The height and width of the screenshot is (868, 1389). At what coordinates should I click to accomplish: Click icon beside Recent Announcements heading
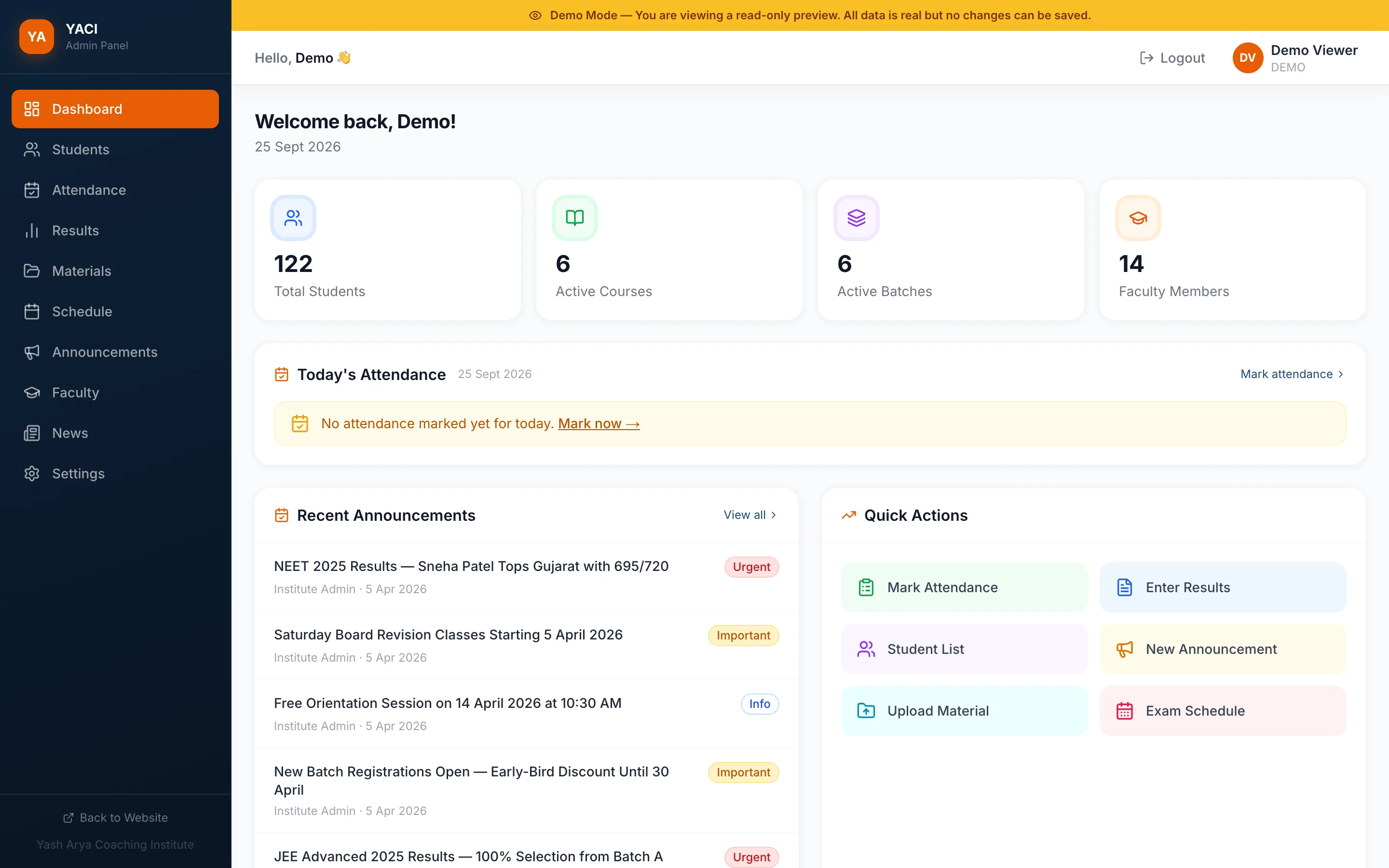[x=281, y=515]
